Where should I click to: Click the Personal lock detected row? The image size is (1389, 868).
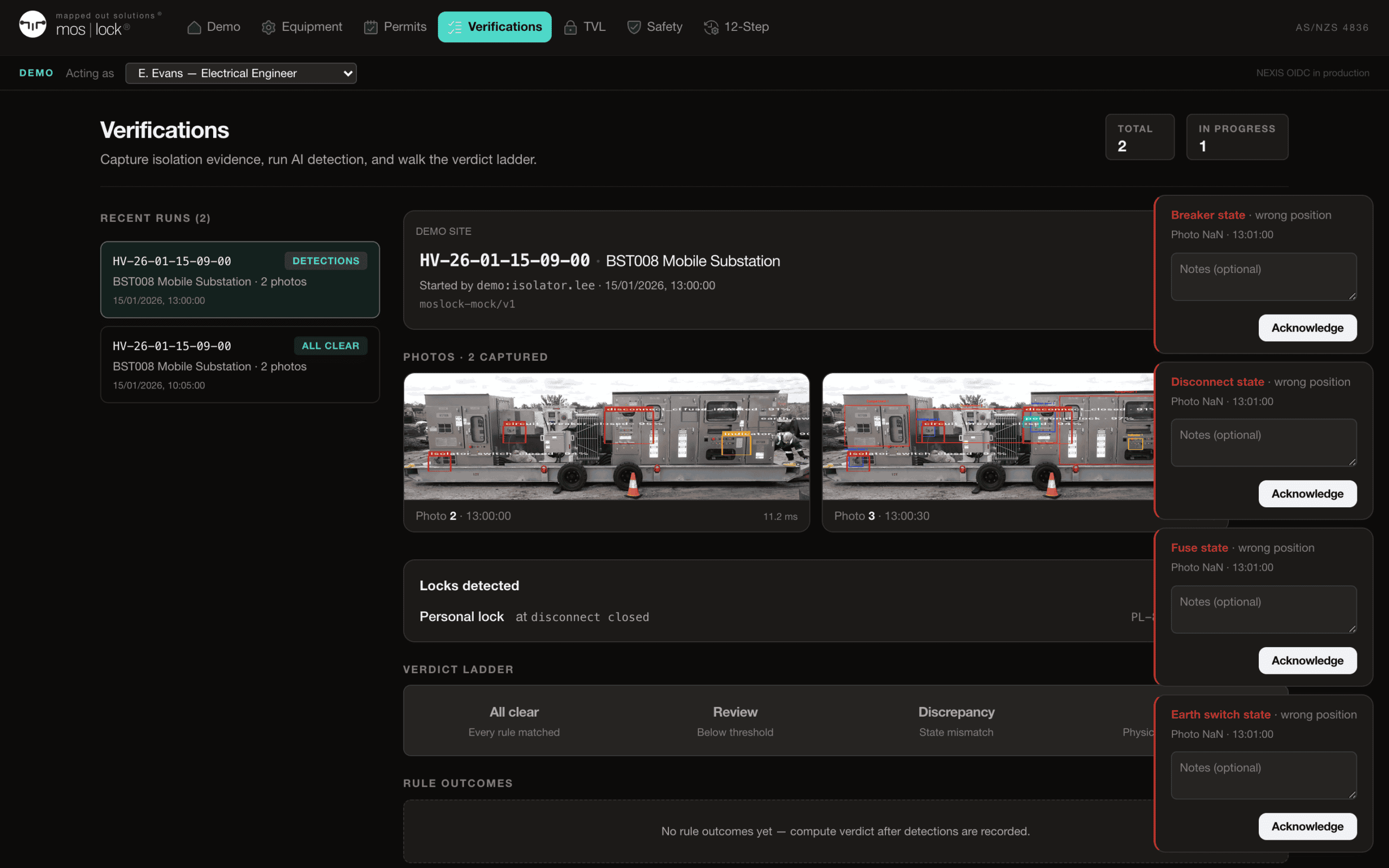click(786, 617)
